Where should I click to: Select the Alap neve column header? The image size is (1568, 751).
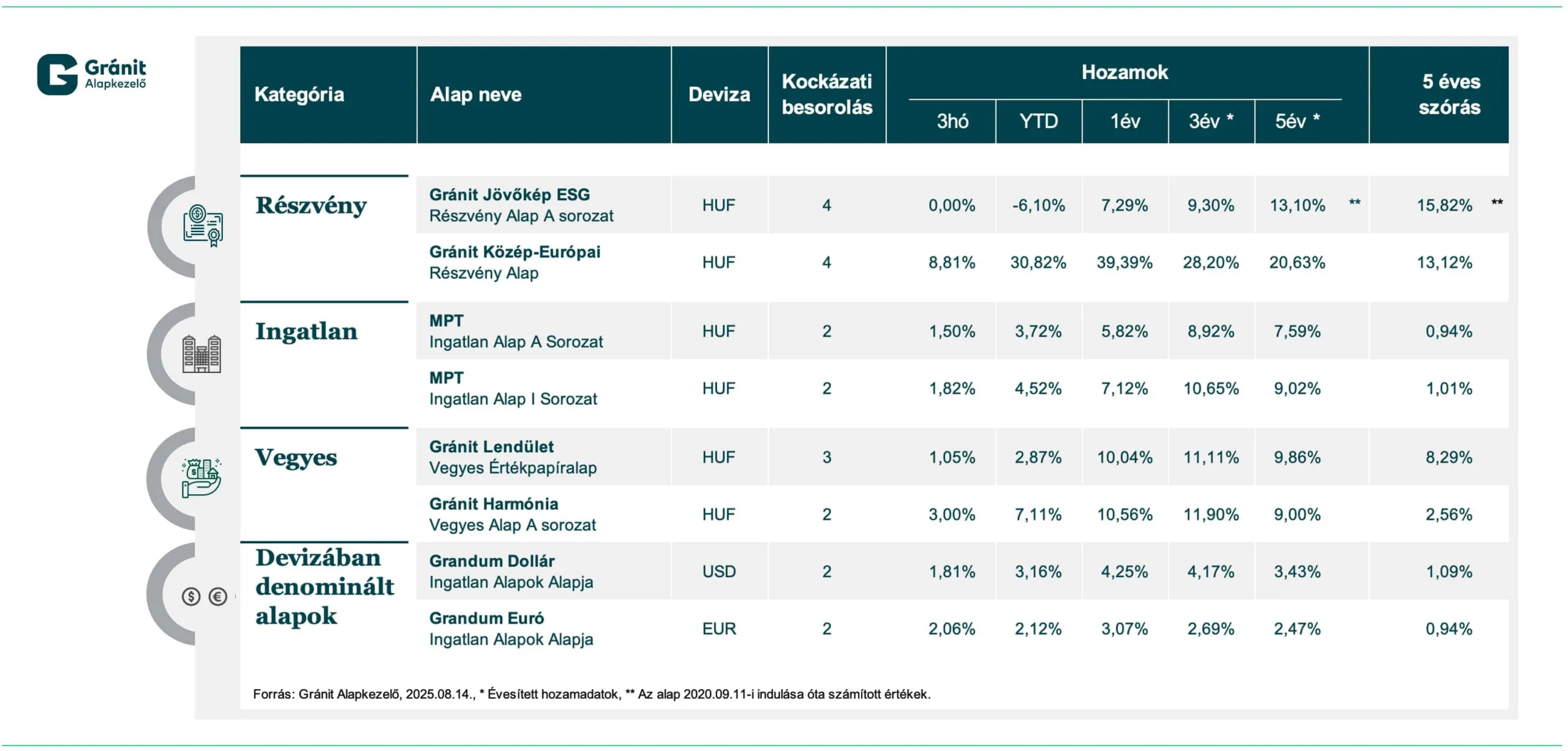pos(476,94)
